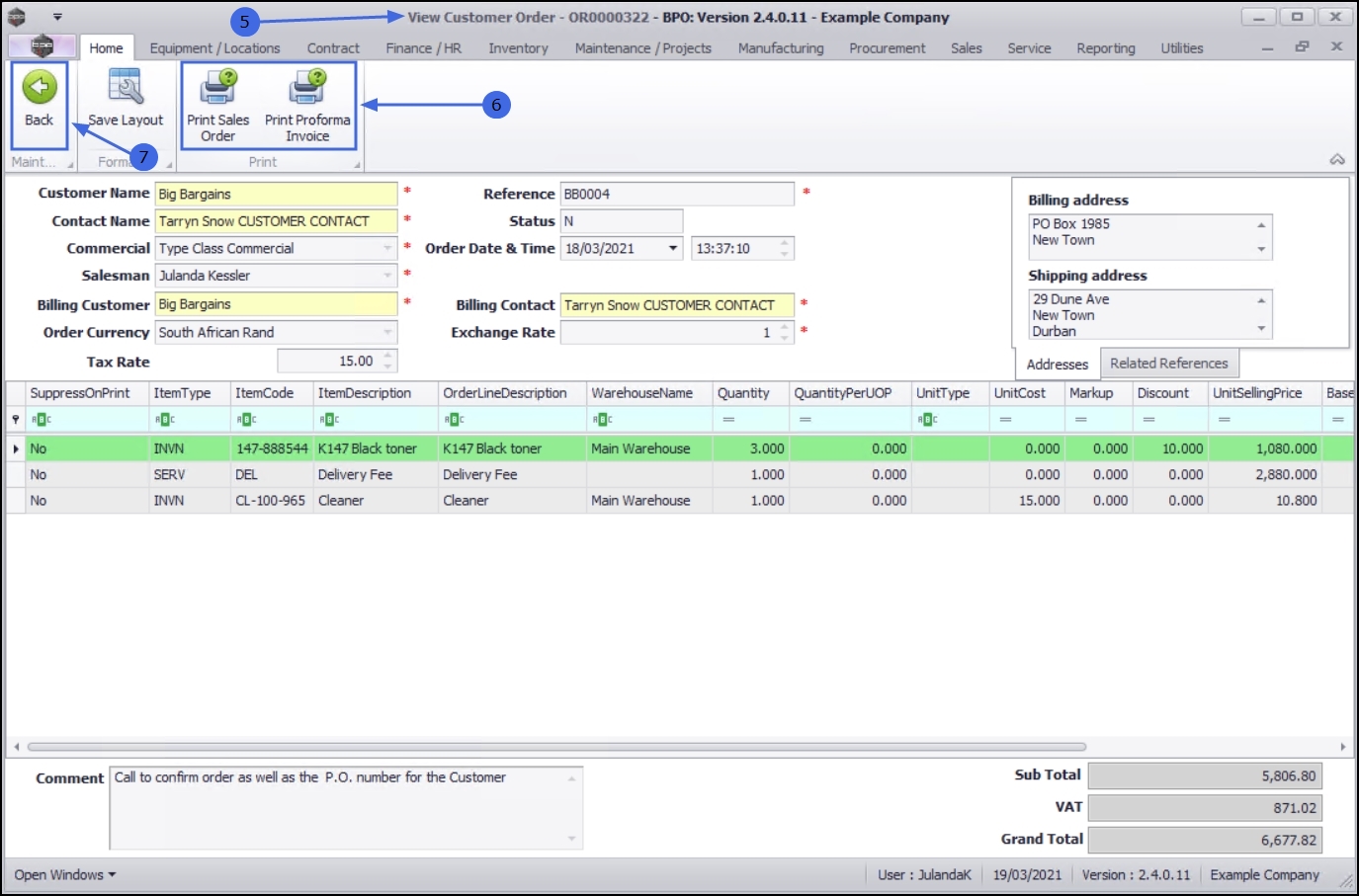Image resolution: width=1359 pixels, height=896 pixels.
Task: Click the Print Sales Order printer icon
Action: point(218,87)
